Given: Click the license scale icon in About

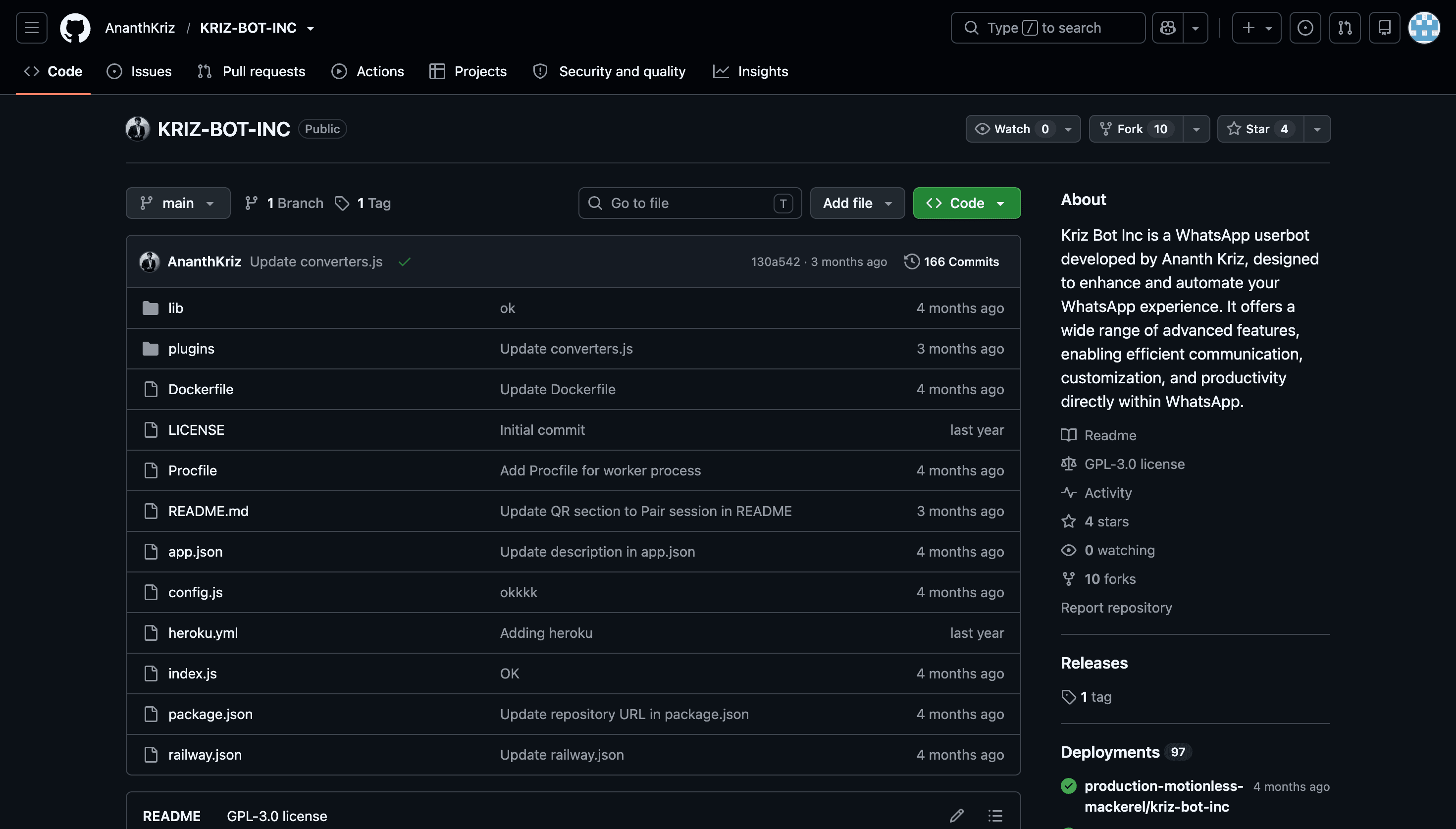Looking at the screenshot, I should click(x=1068, y=464).
